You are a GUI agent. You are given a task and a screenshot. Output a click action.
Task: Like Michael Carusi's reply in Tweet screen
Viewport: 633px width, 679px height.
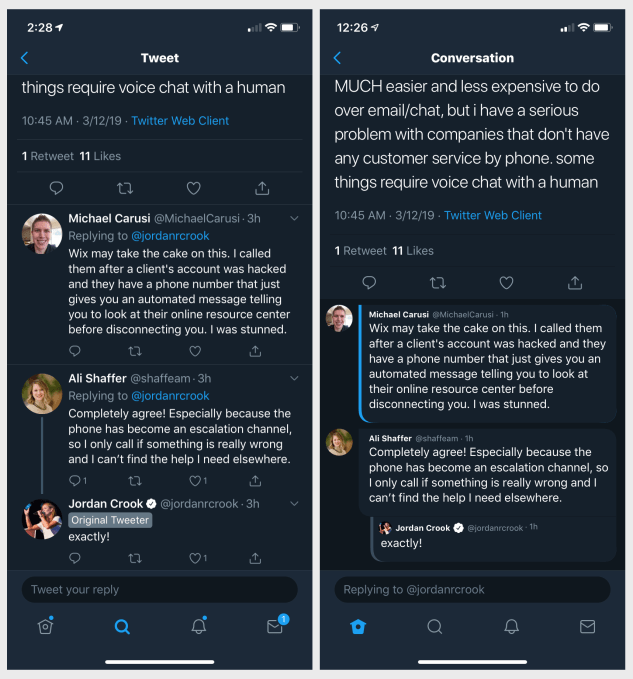(x=195, y=351)
